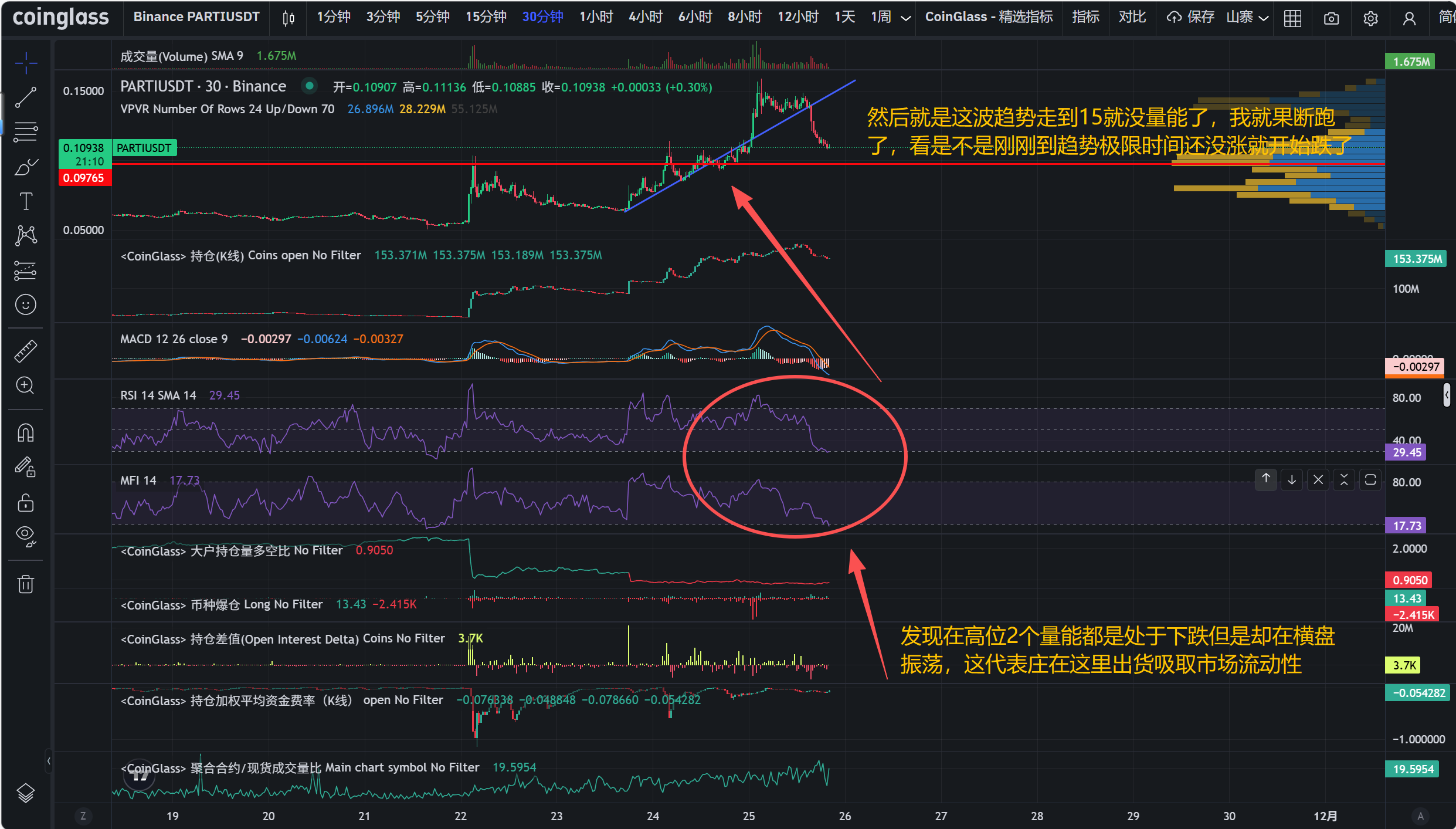Click the Binance PARTIUSDT symbol search
Screen dimensions: 1456x829
[196, 17]
